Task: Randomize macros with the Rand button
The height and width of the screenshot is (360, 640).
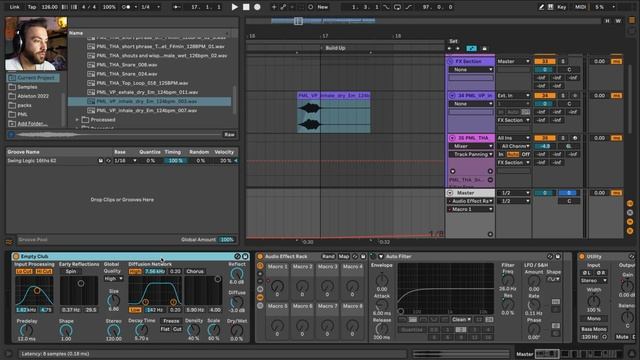Action: click(328, 256)
